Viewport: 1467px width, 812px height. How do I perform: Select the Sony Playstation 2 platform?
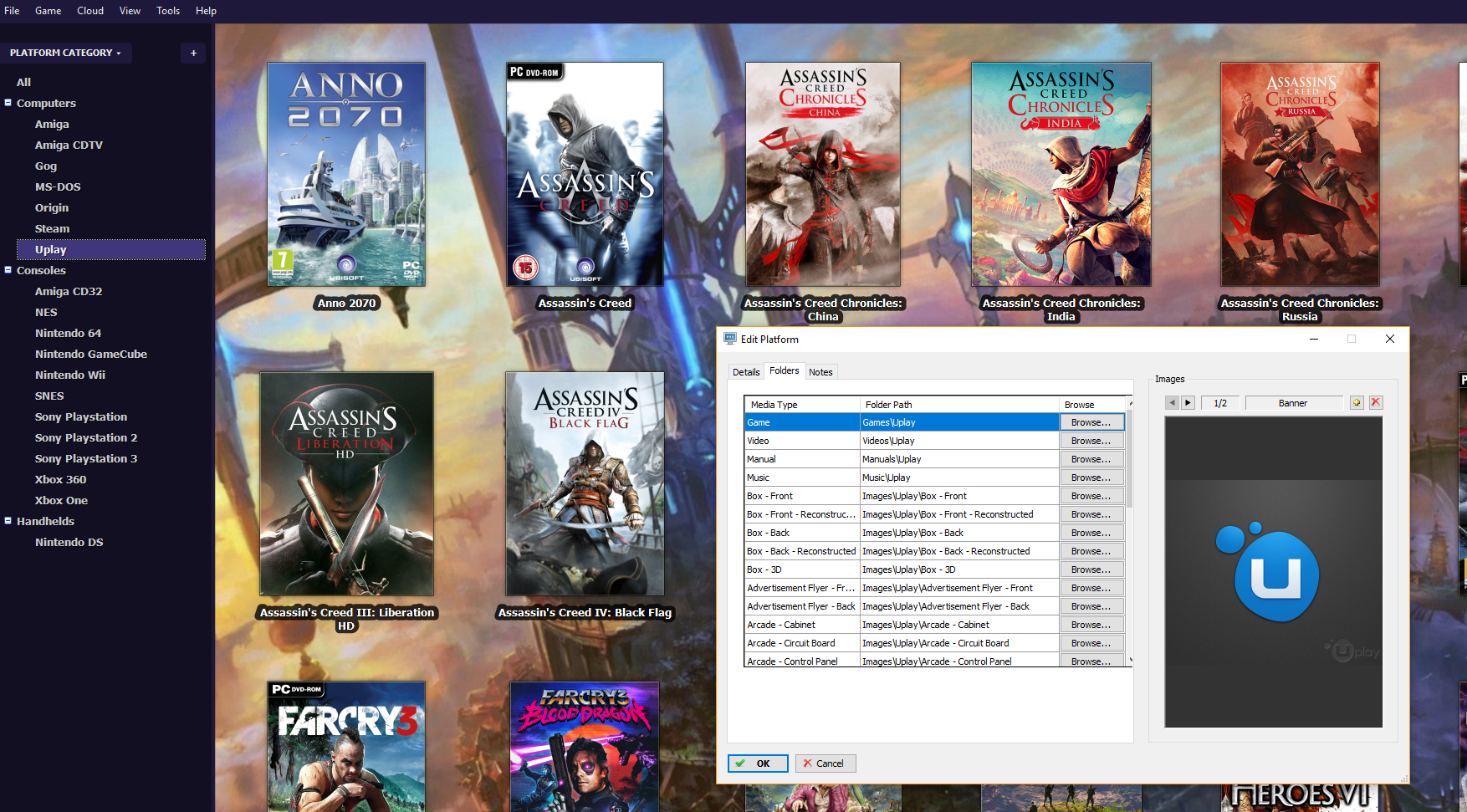click(86, 437)
